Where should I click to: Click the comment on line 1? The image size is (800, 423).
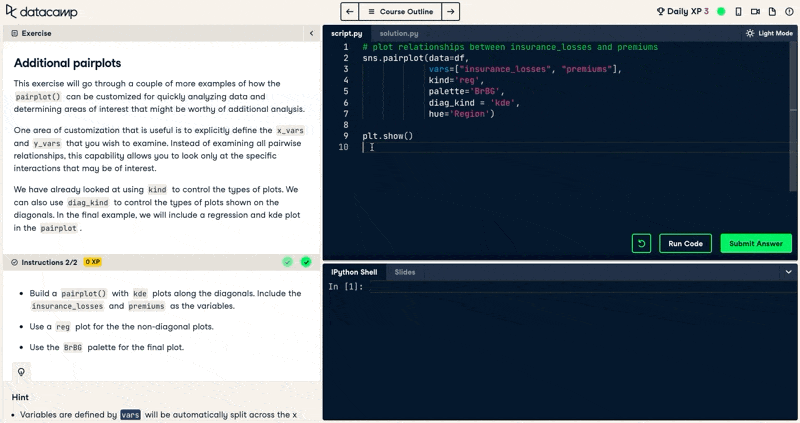click(510, 47)
